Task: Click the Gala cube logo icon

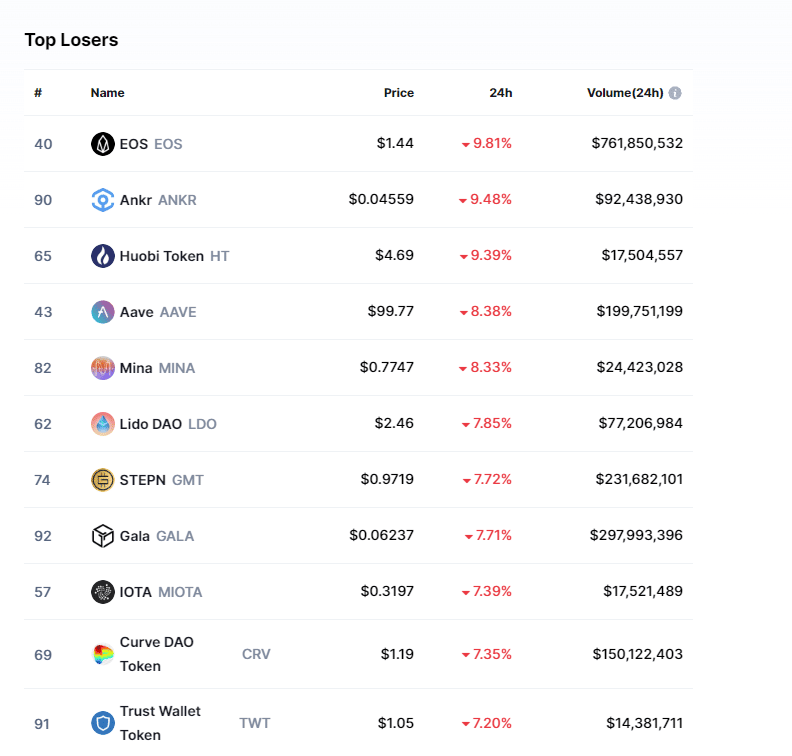Action: 103,536
